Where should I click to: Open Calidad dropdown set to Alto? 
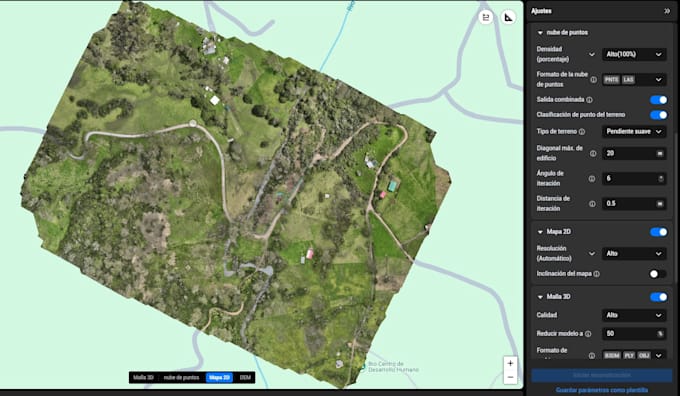tap(634, 315)
